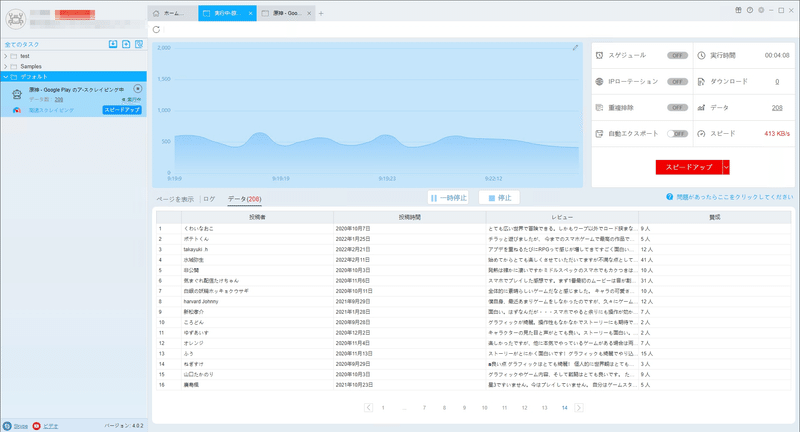Click the 投稿者 column header

(x=257, y=217)
